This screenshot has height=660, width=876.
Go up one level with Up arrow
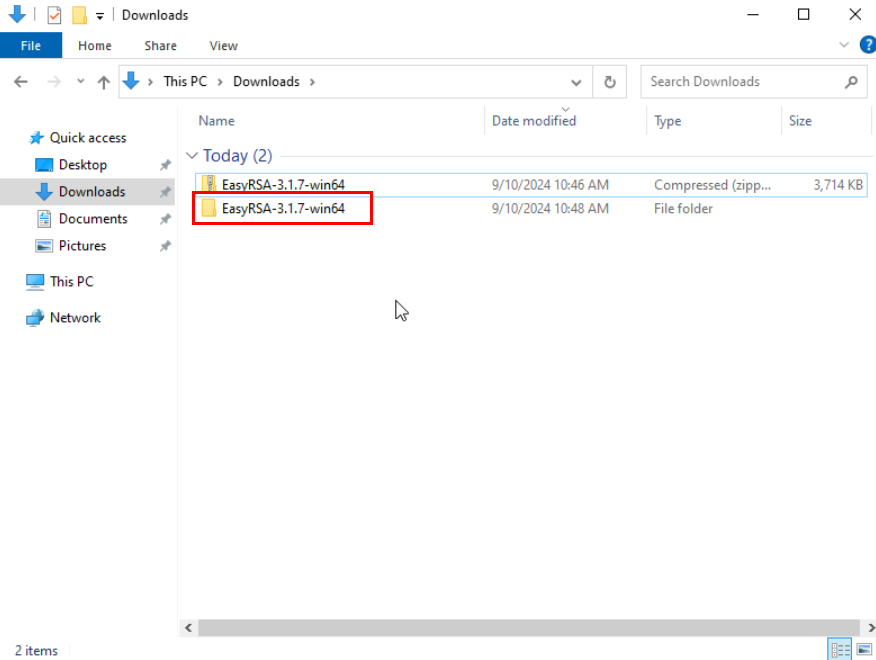coord(103,82)
